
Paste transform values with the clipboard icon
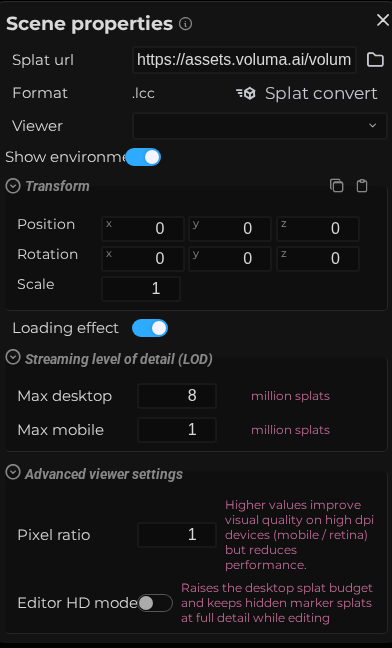point(362,186)
